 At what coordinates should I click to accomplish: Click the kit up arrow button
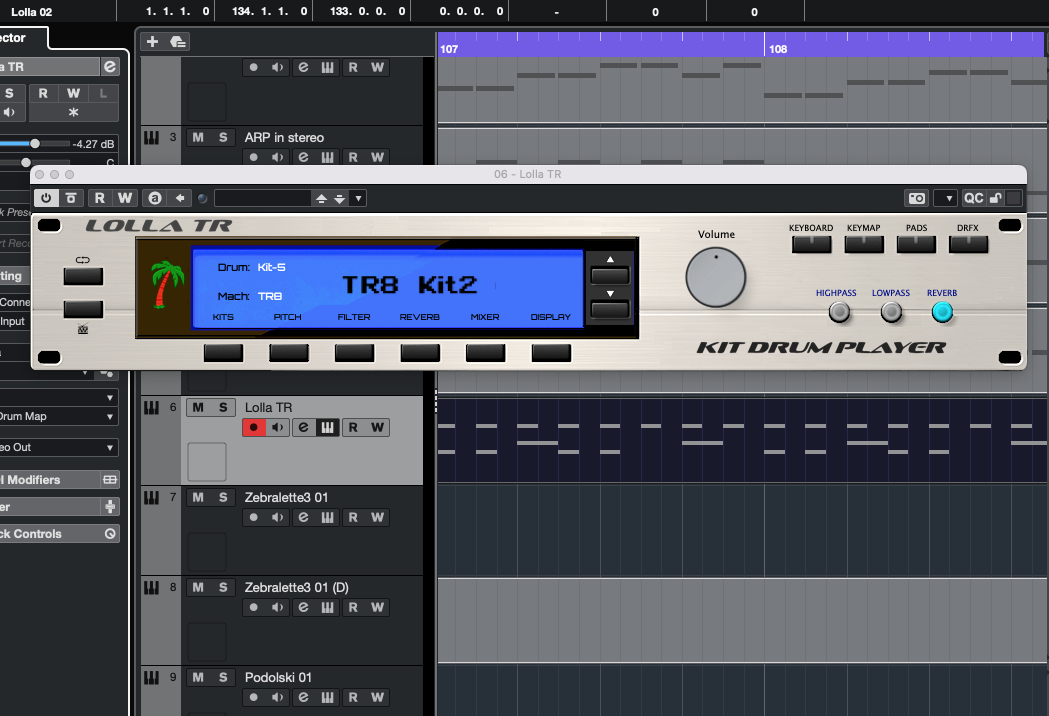[610, 275]
